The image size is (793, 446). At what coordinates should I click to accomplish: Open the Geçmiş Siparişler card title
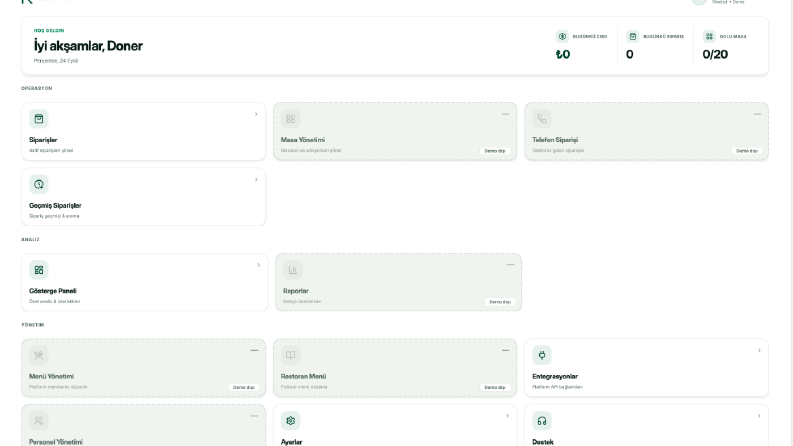(55, 206)
